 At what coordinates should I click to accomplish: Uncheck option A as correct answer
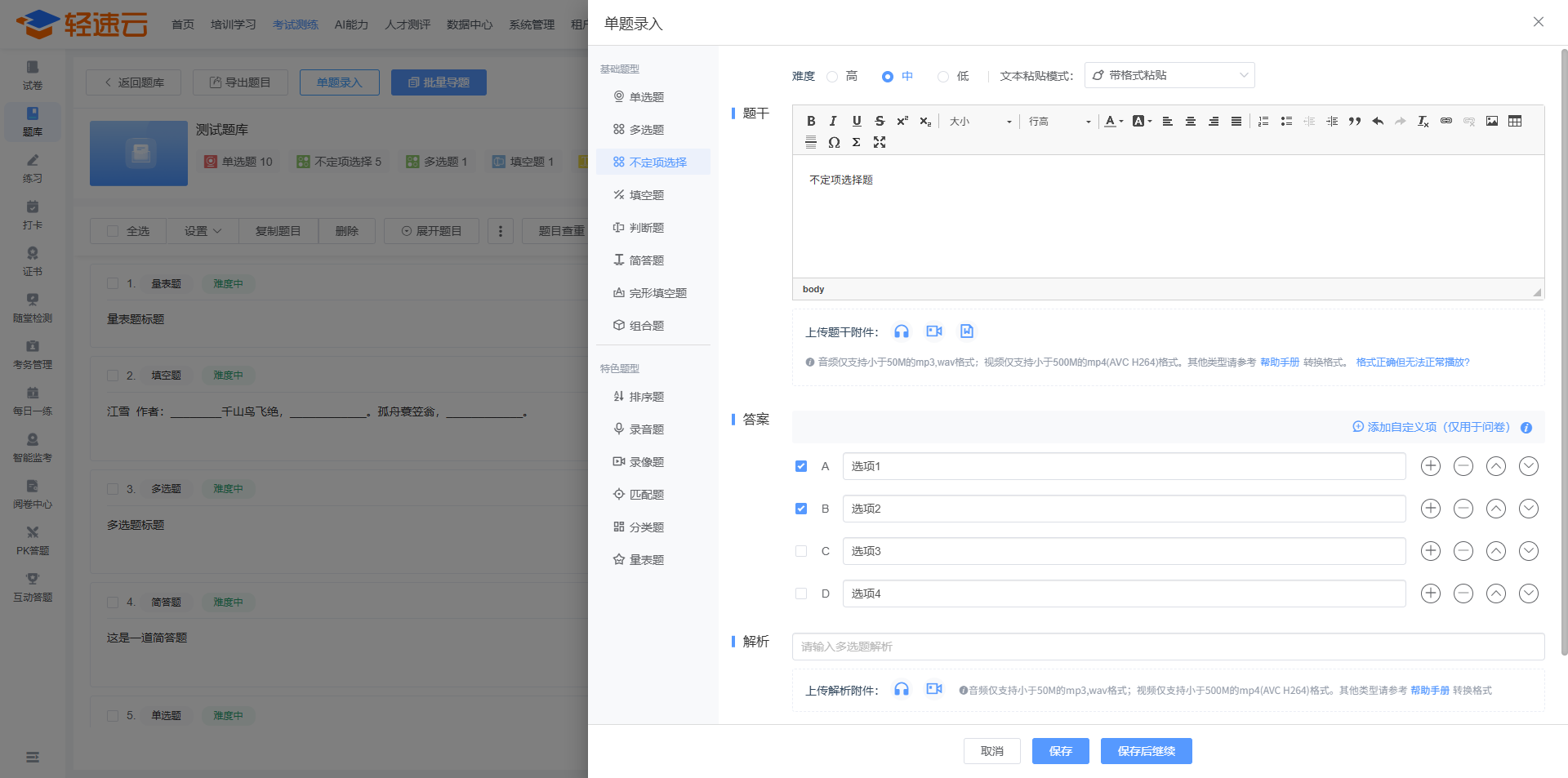click(x=801, y=466)
